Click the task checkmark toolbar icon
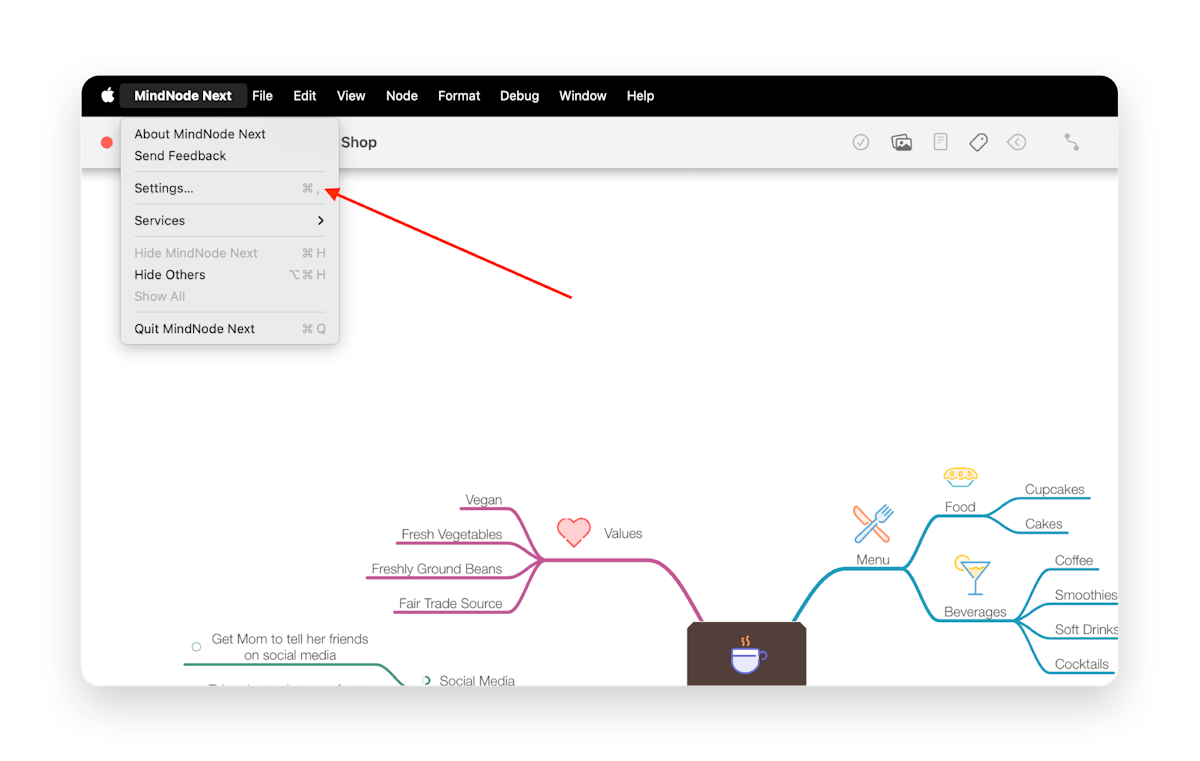 [860, 142]
